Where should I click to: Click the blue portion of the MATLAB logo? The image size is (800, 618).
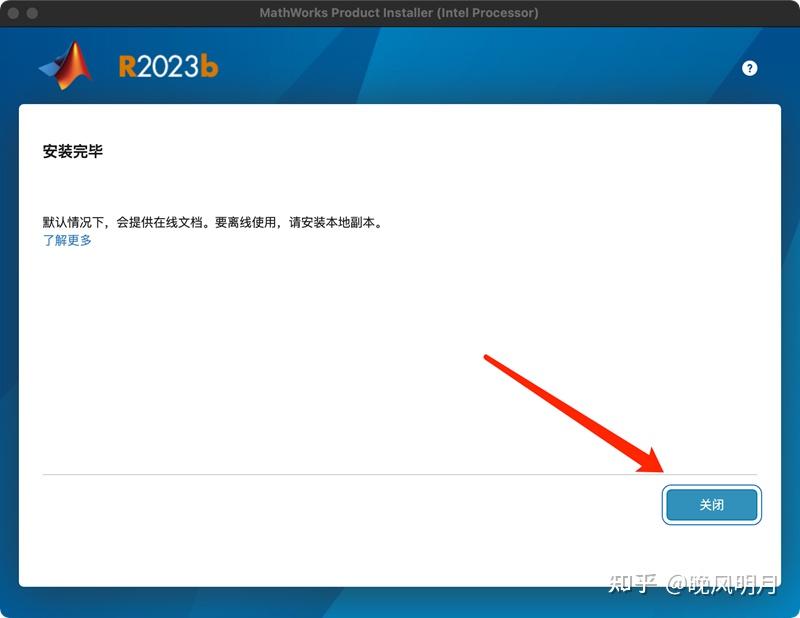pos(48,72)
